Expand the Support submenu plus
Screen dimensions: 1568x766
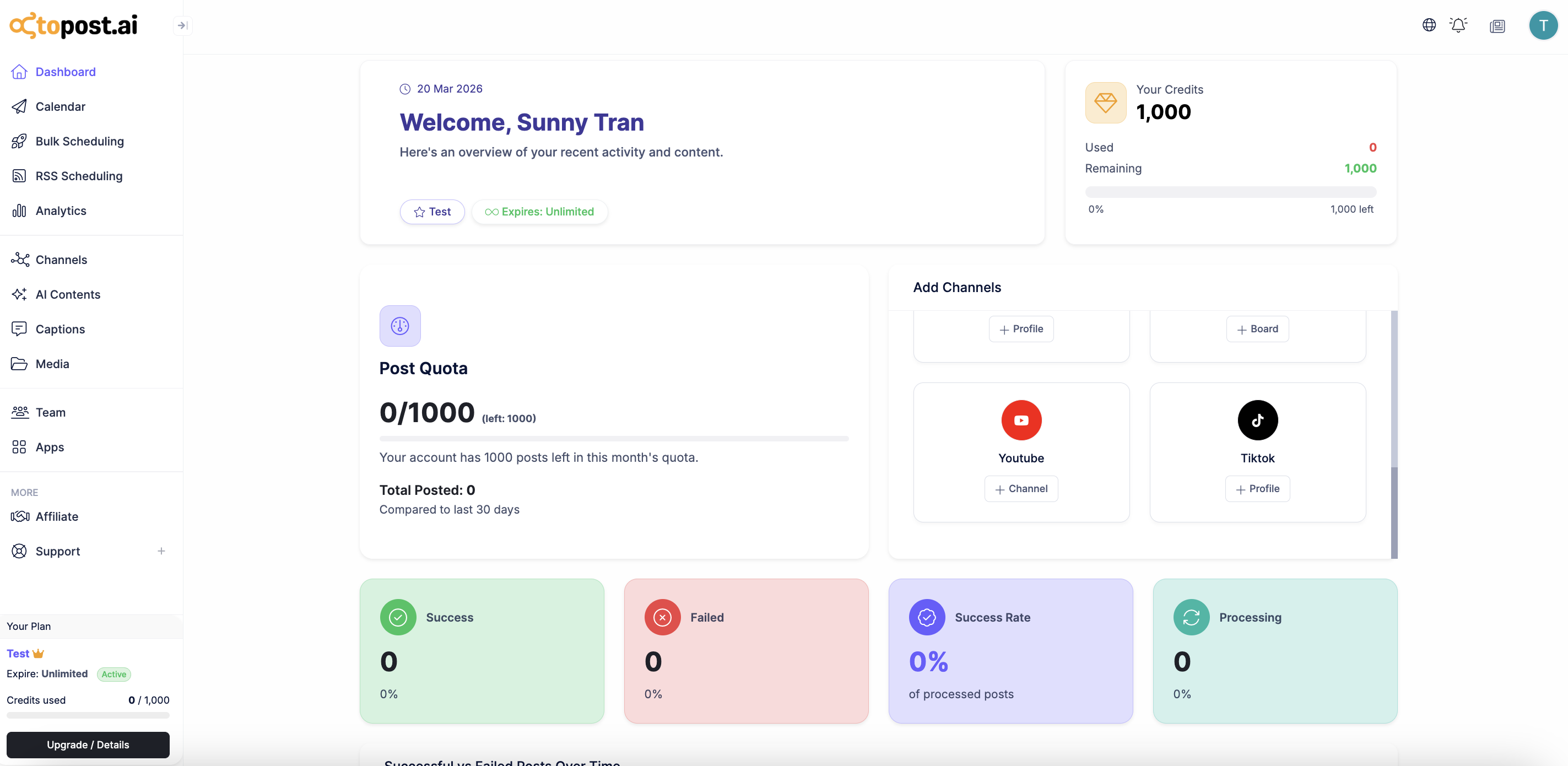point(161,551)
